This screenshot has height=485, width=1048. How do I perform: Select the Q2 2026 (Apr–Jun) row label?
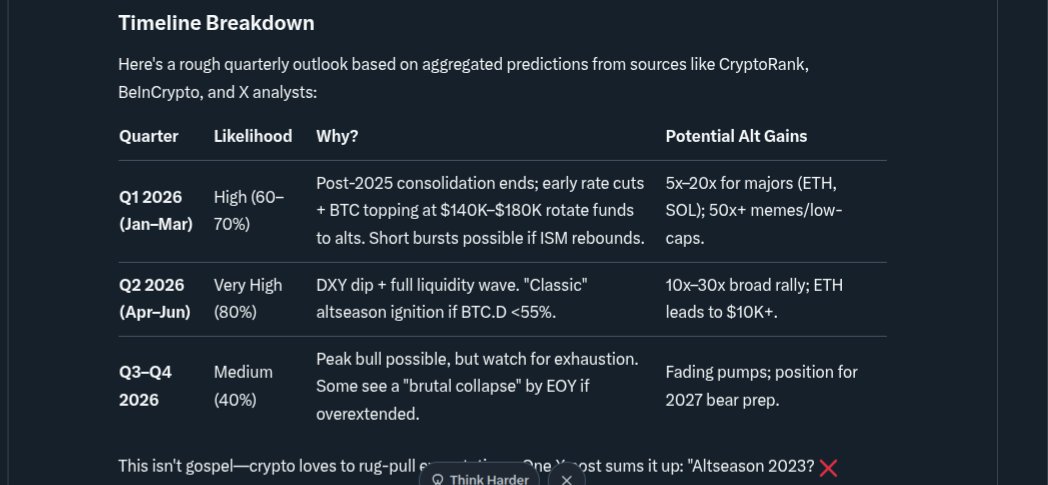pyautogui.click(x=154, y=299)
